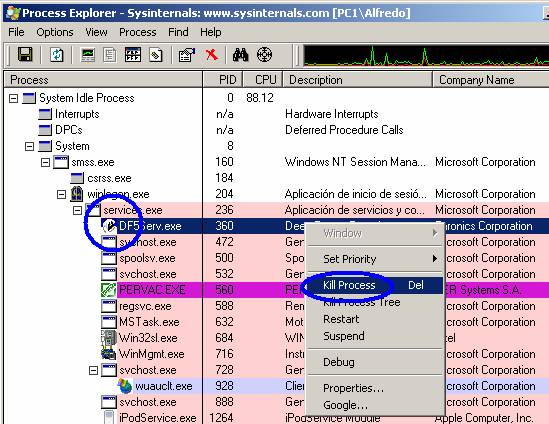Click 'Apple Computer, Inc.' company cell
The height and width of the screenshot is (424, 549).
click(484, 418)
